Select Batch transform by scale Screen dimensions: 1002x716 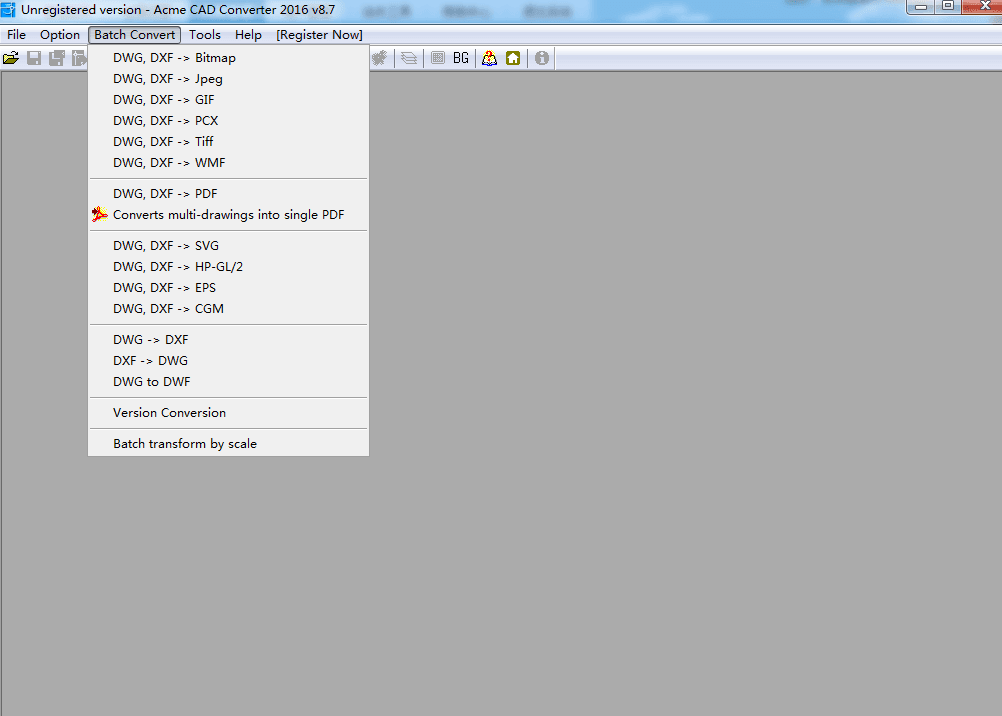(x=184, y=443)
